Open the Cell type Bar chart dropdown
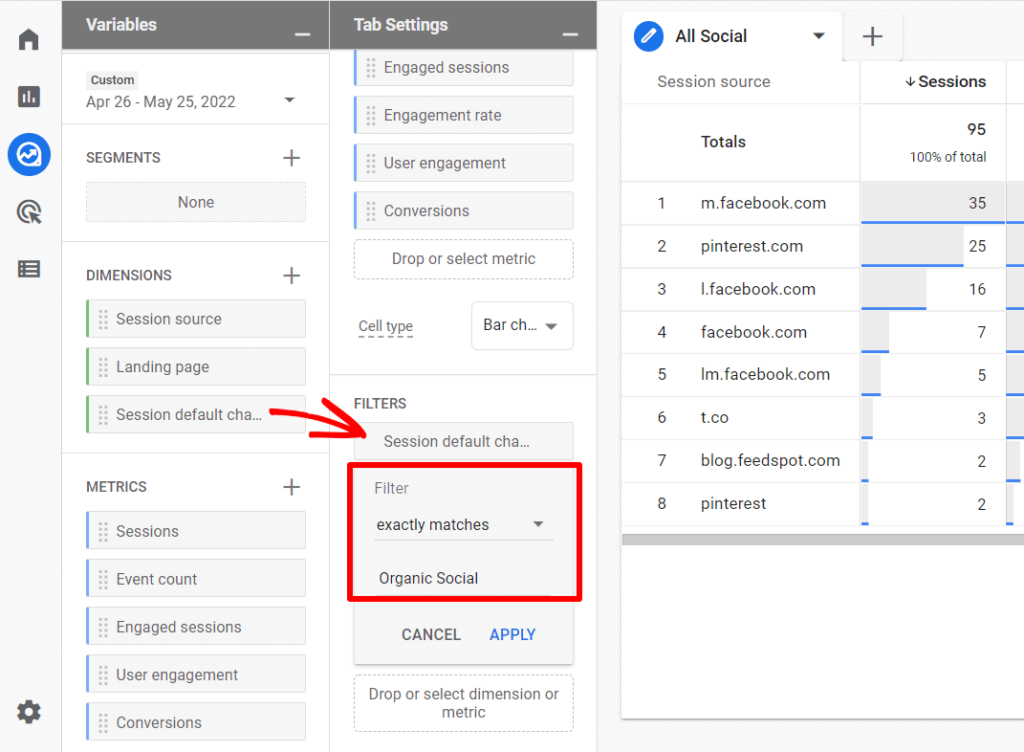The height and width of the screenshot is (752, 1024). pyautogui.click(x=521, y=325)
